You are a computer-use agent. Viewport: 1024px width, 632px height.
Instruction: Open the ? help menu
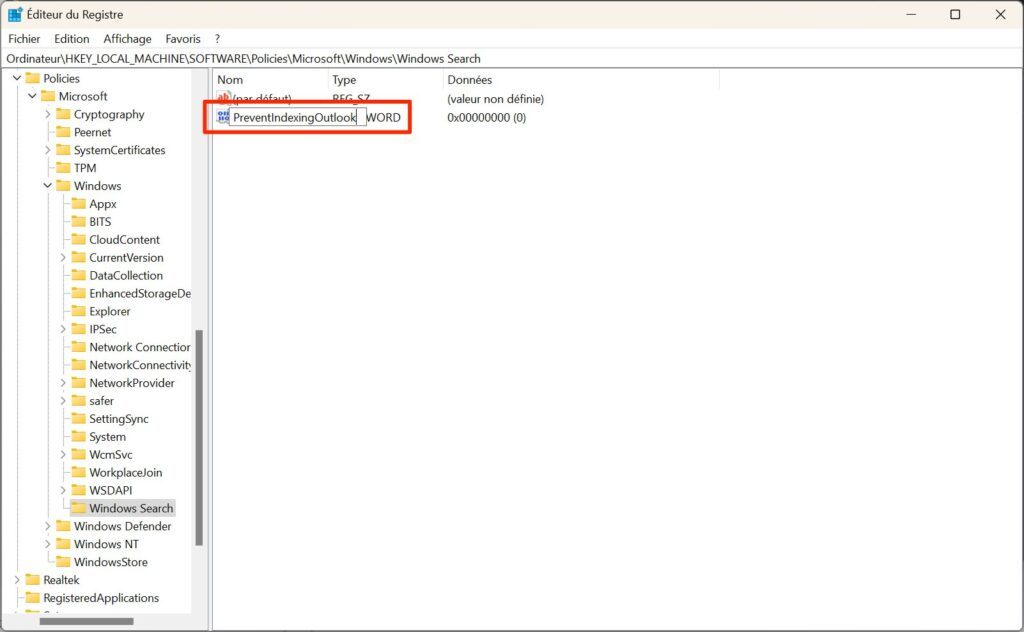[x=217, y=39]
